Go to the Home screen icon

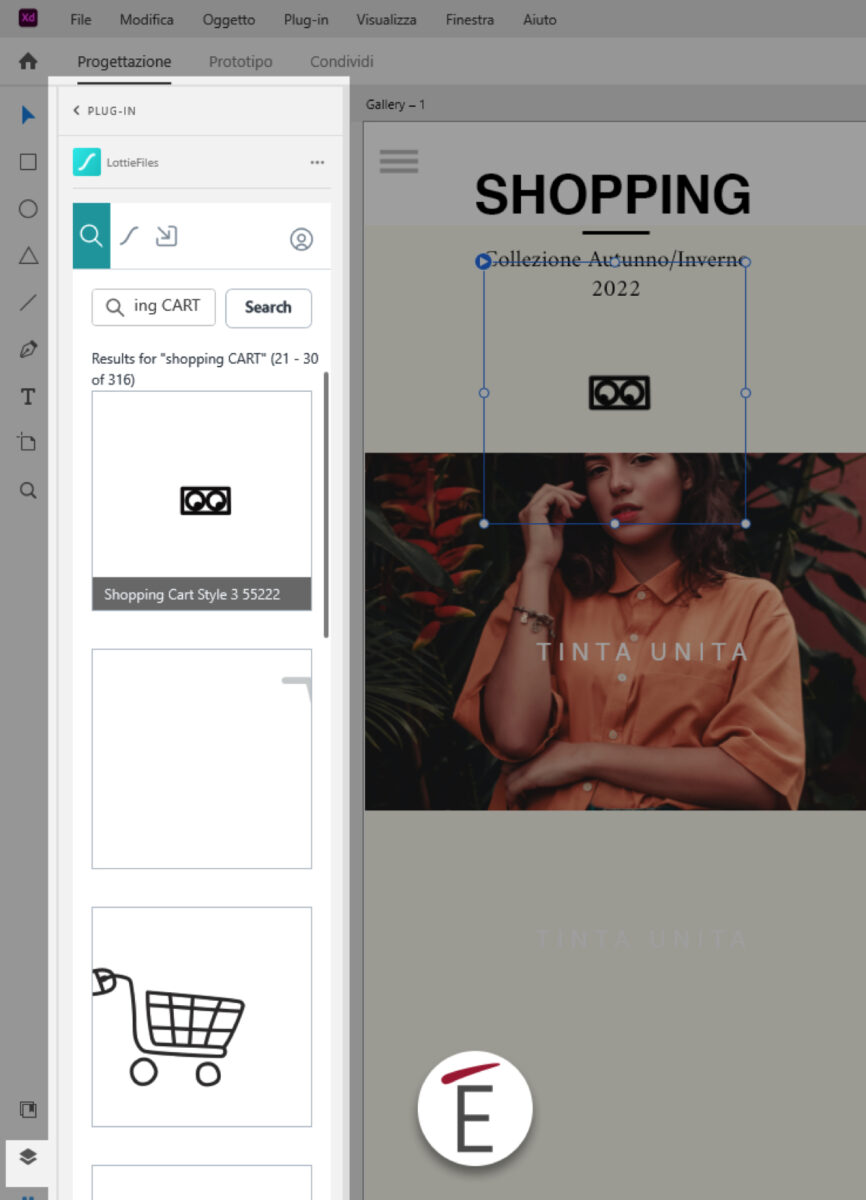coord(28,61)
